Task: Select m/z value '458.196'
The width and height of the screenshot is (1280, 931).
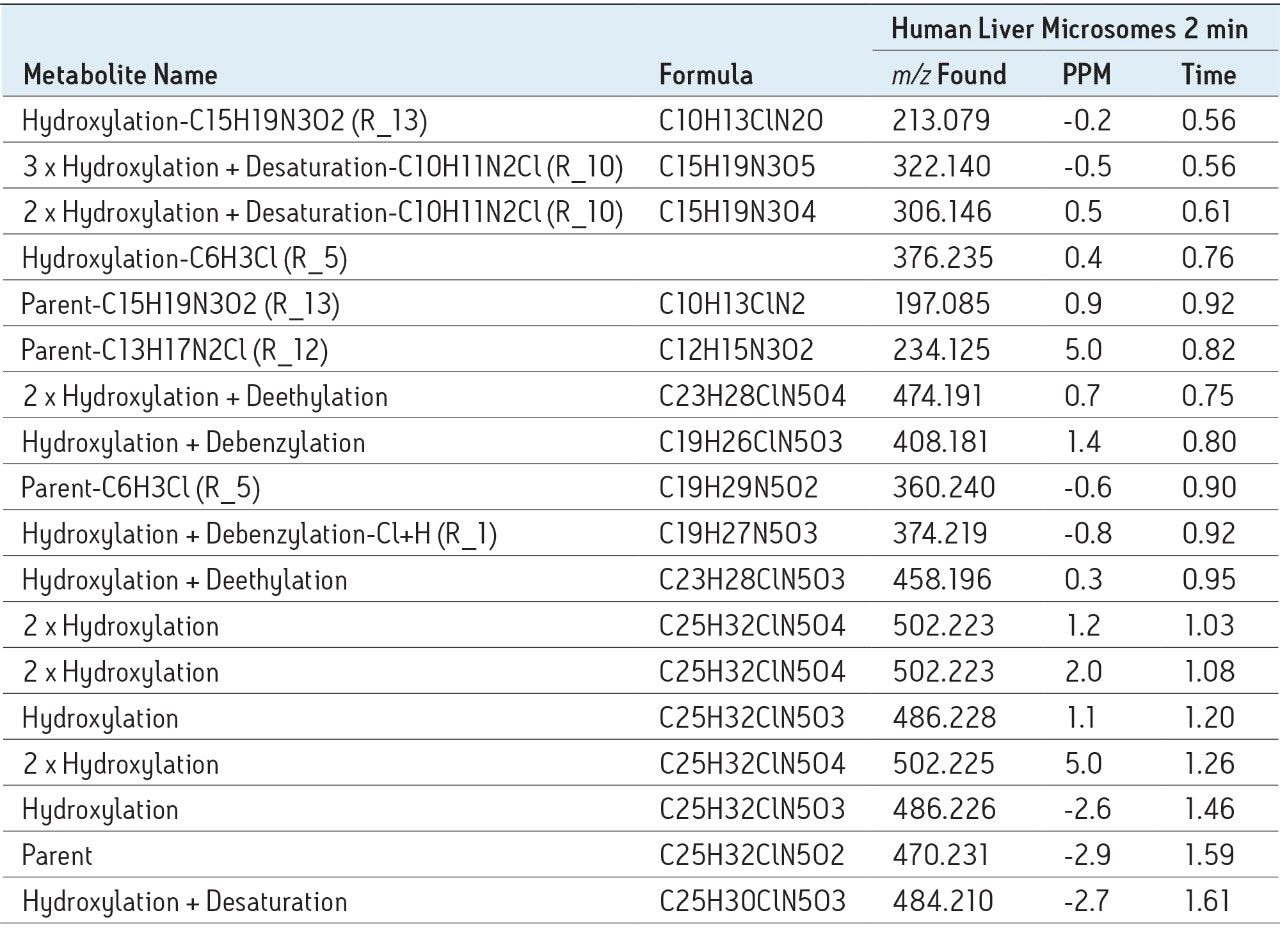Action: pyautogui.click(x=942, y=581)
